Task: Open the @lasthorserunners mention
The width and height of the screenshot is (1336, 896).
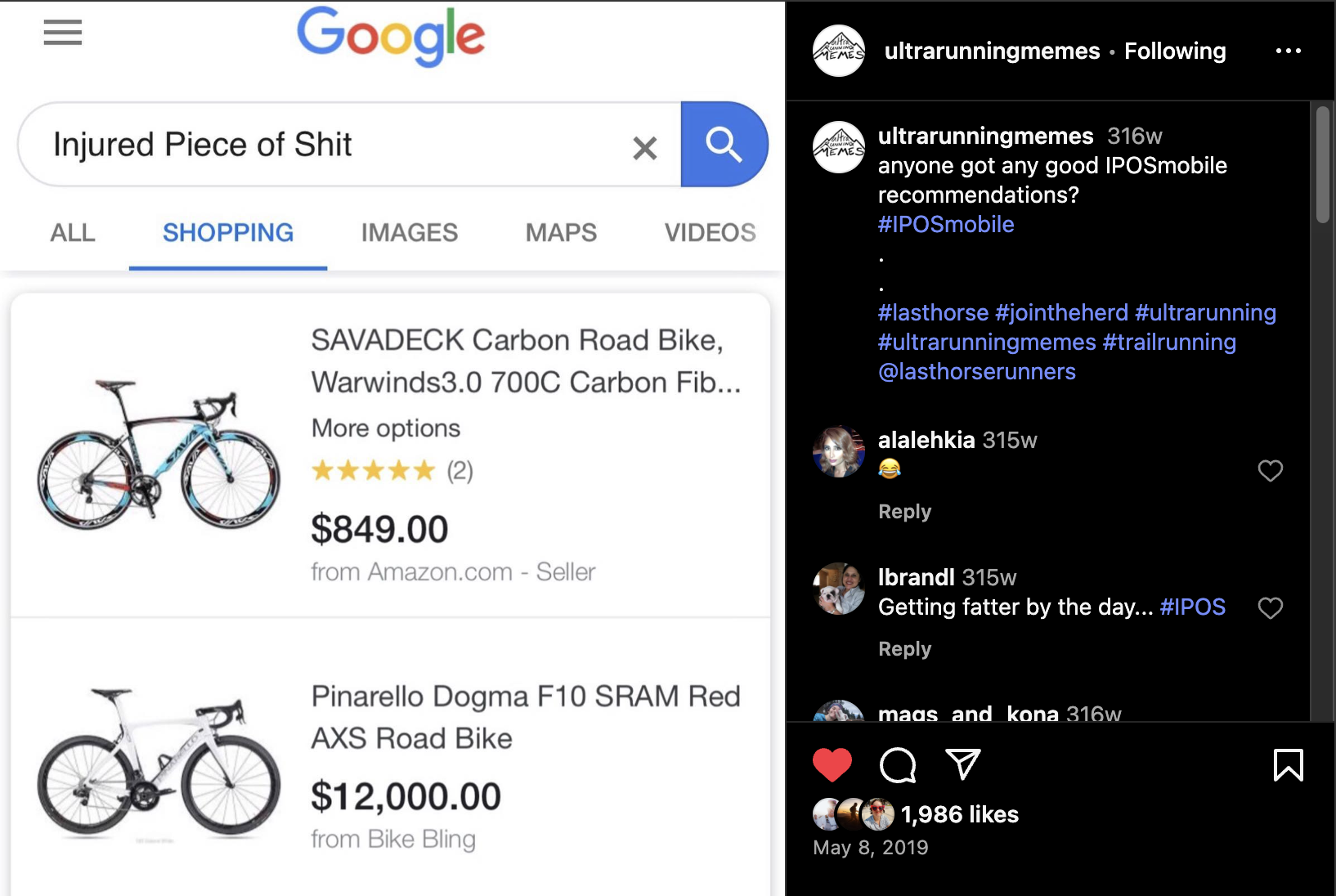Action: coord(977,372)
